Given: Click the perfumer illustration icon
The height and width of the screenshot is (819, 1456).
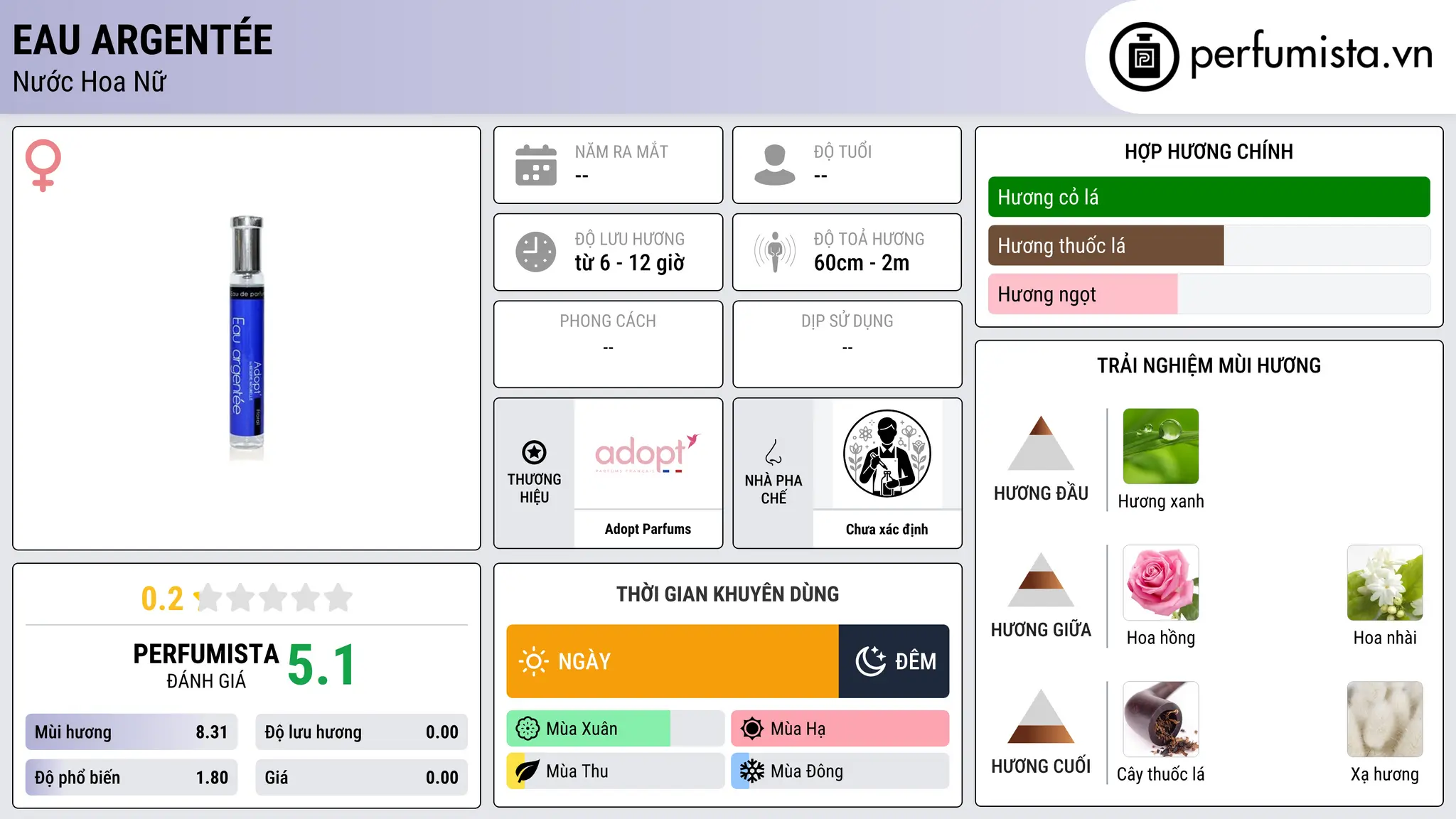Looking at the screenshot, I should tap(887, 454).
